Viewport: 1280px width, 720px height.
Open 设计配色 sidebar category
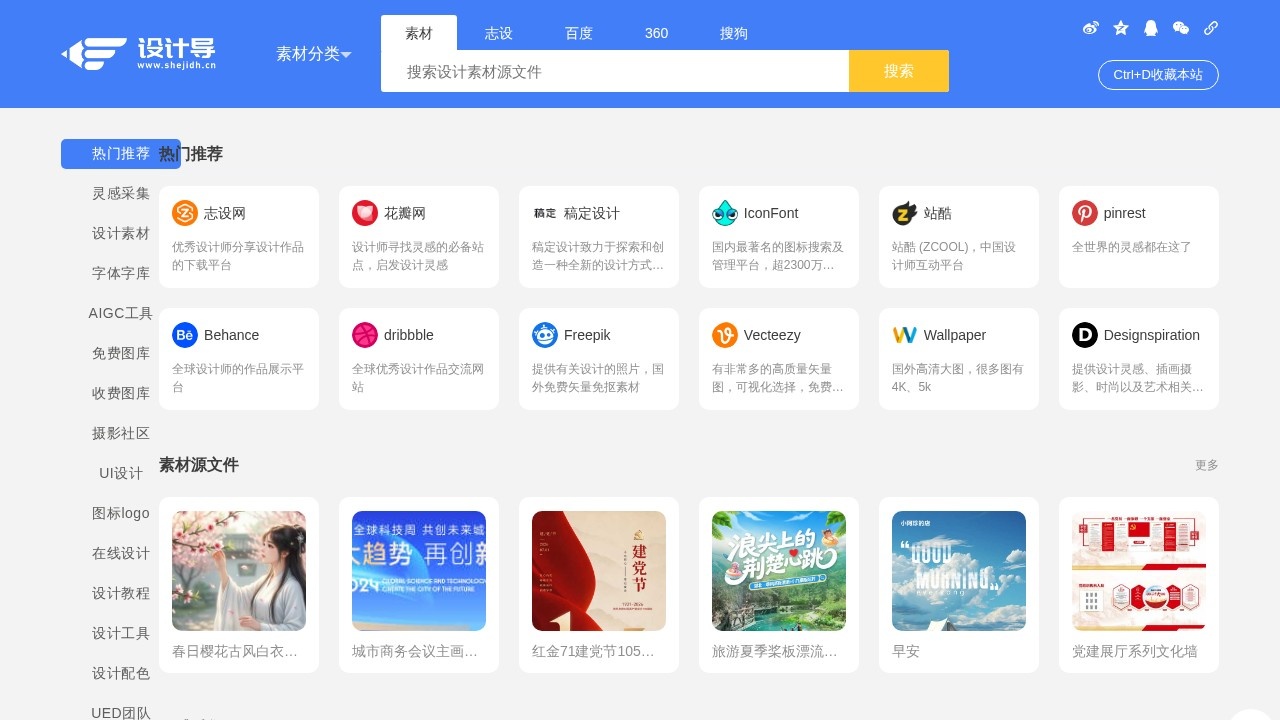coord(121,673)
